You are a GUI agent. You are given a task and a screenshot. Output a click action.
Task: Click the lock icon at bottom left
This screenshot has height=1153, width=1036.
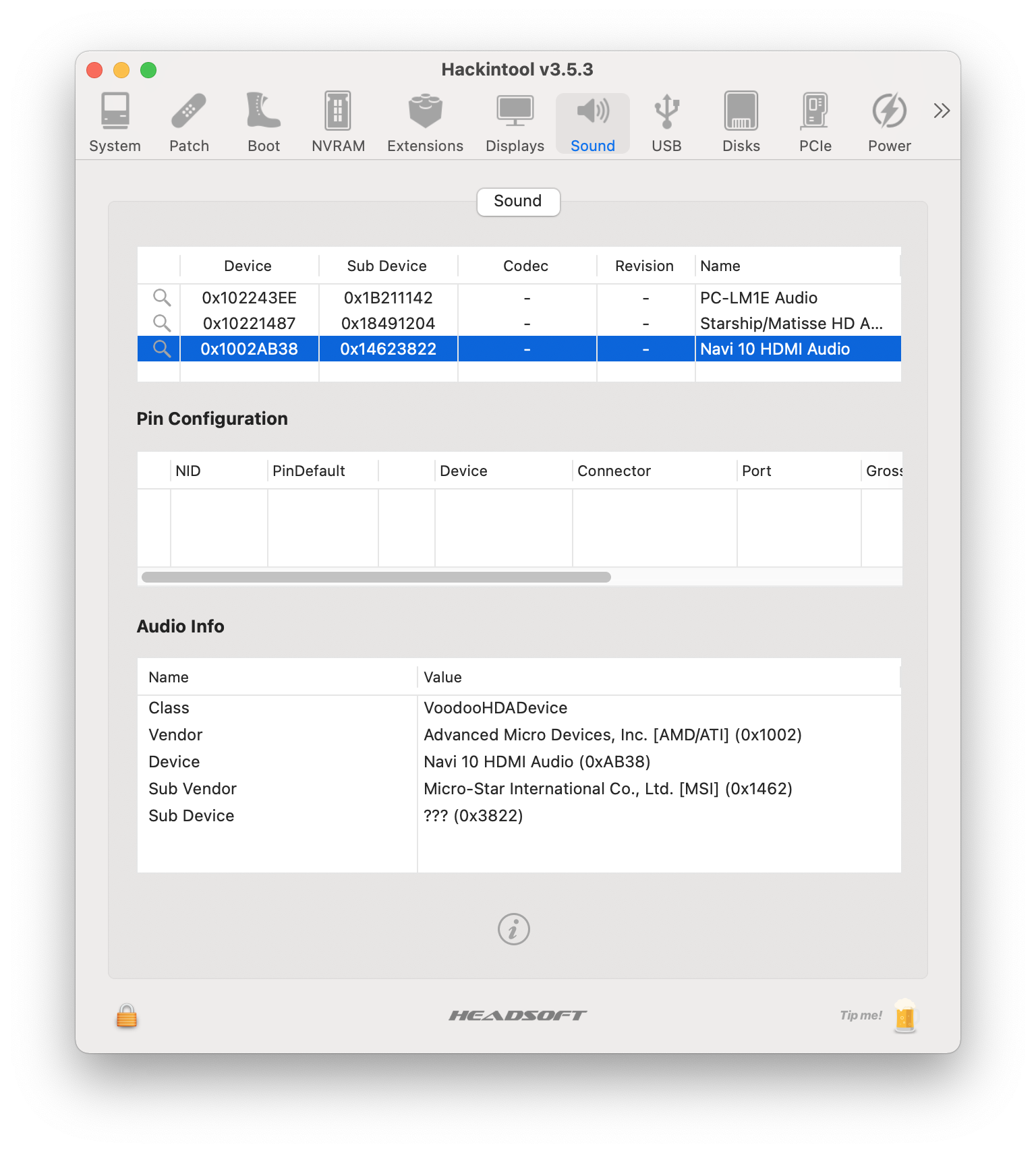(x=127, y=1016)
